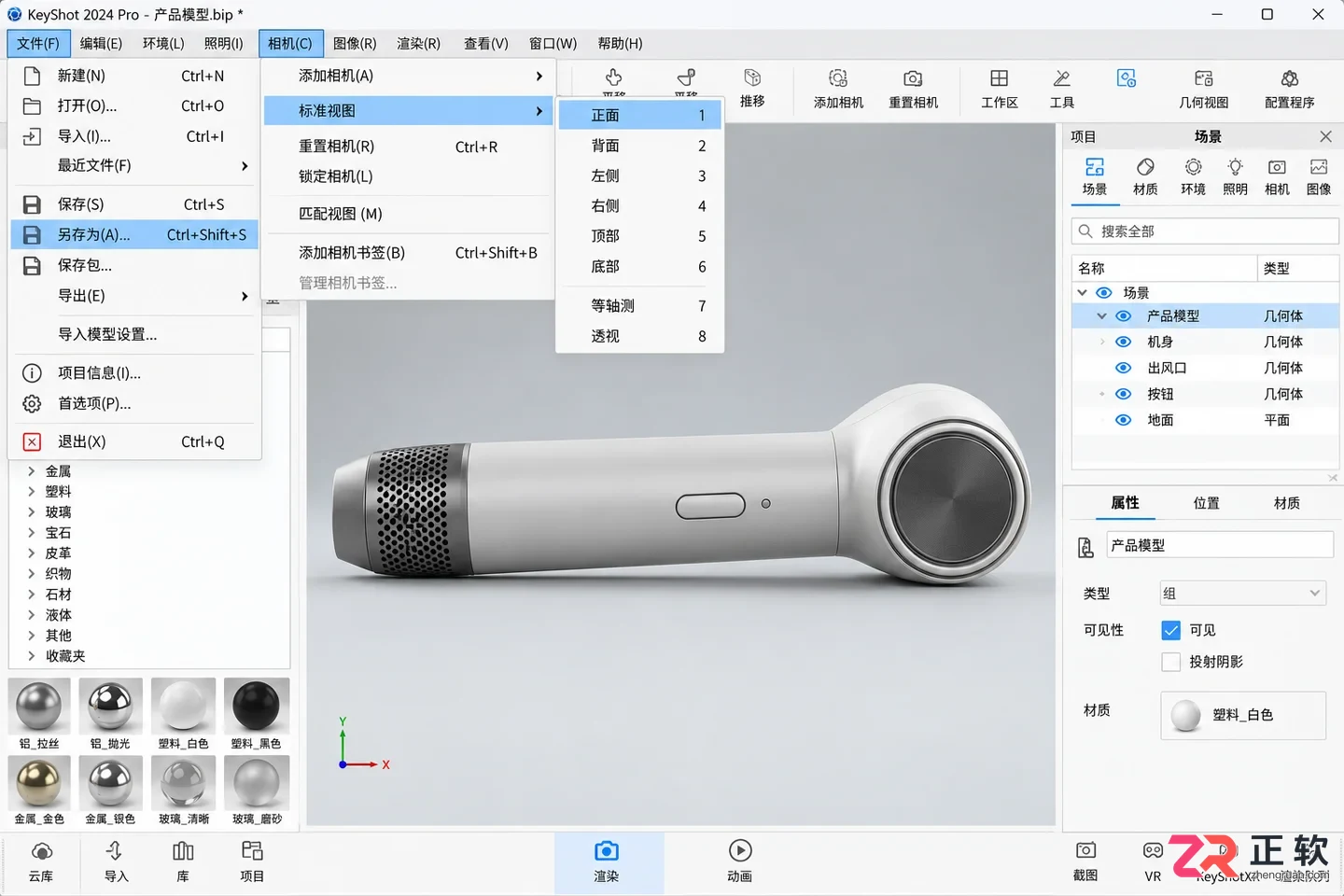
Task: Toggle visibility eye of 机身 row
Action: coord(1124,342)
